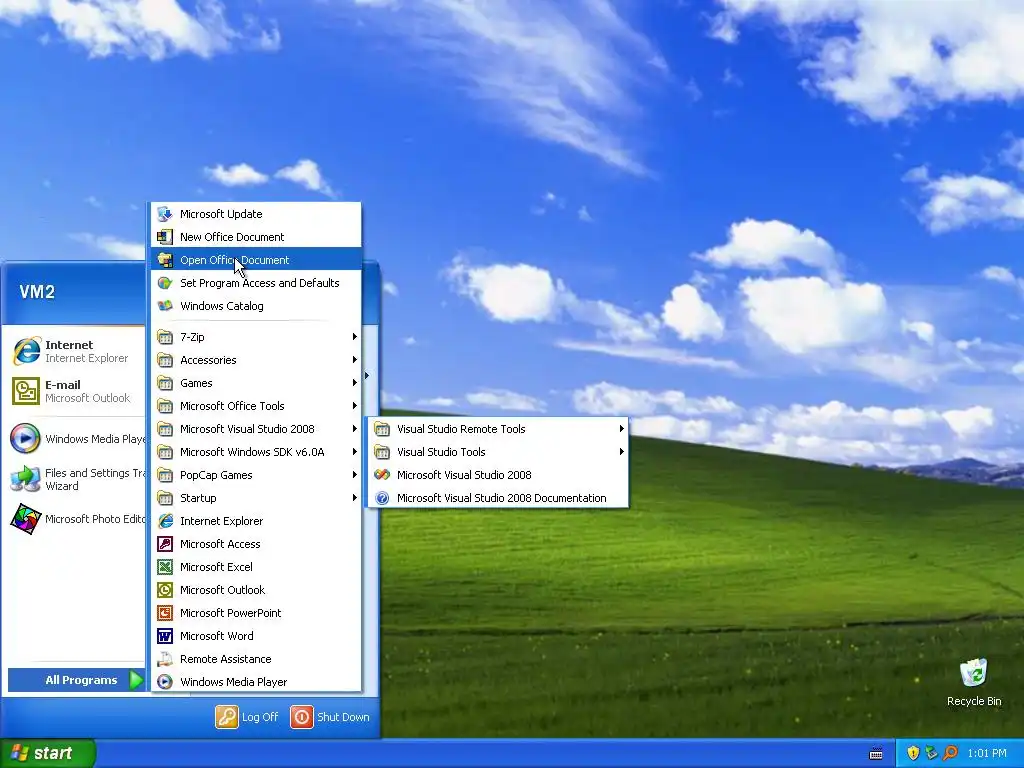Click the Files and Settings Transfer Wizard icon
The width and height of the screenshot is (1024, 768).
[26, 479]
